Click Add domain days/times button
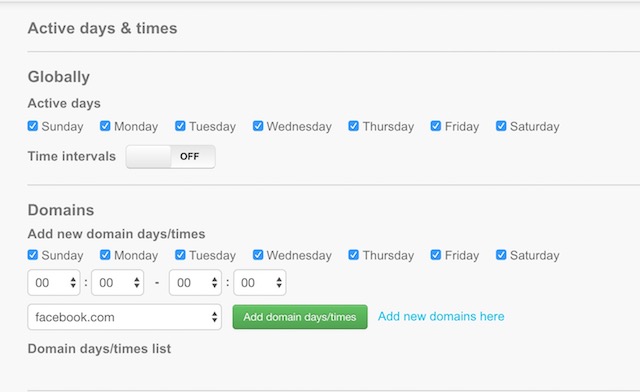Screen dimensions: 640x392 (x=300, y=317)
